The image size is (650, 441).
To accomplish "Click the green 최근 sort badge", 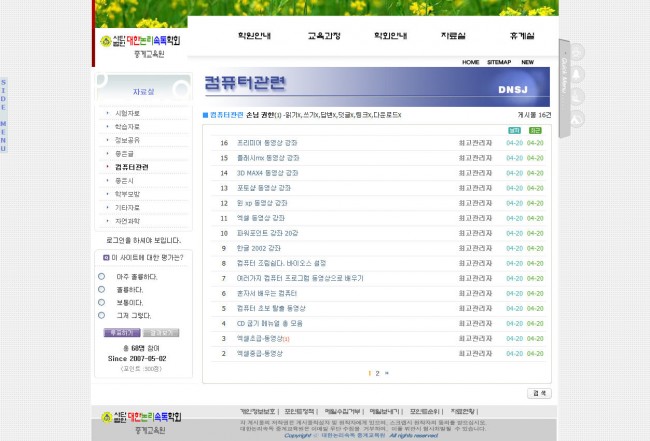I will point(535,130).
